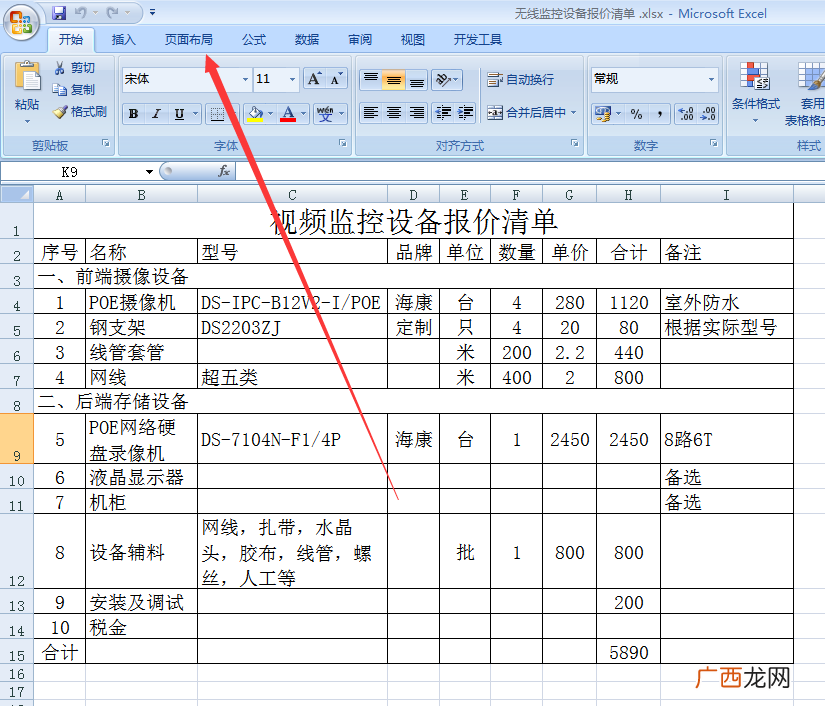
Task: Click the Office button orb
Action: coord(22,22)
